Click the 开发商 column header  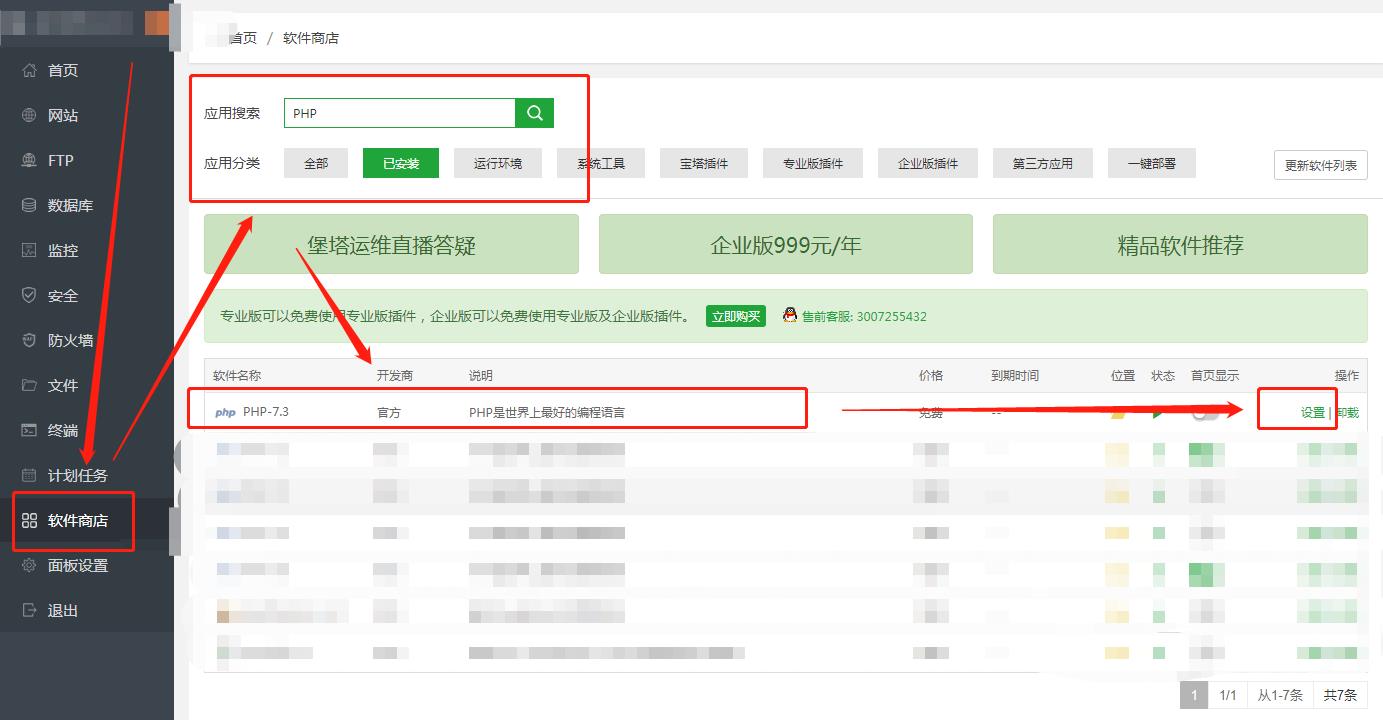[x=395, y=375]
